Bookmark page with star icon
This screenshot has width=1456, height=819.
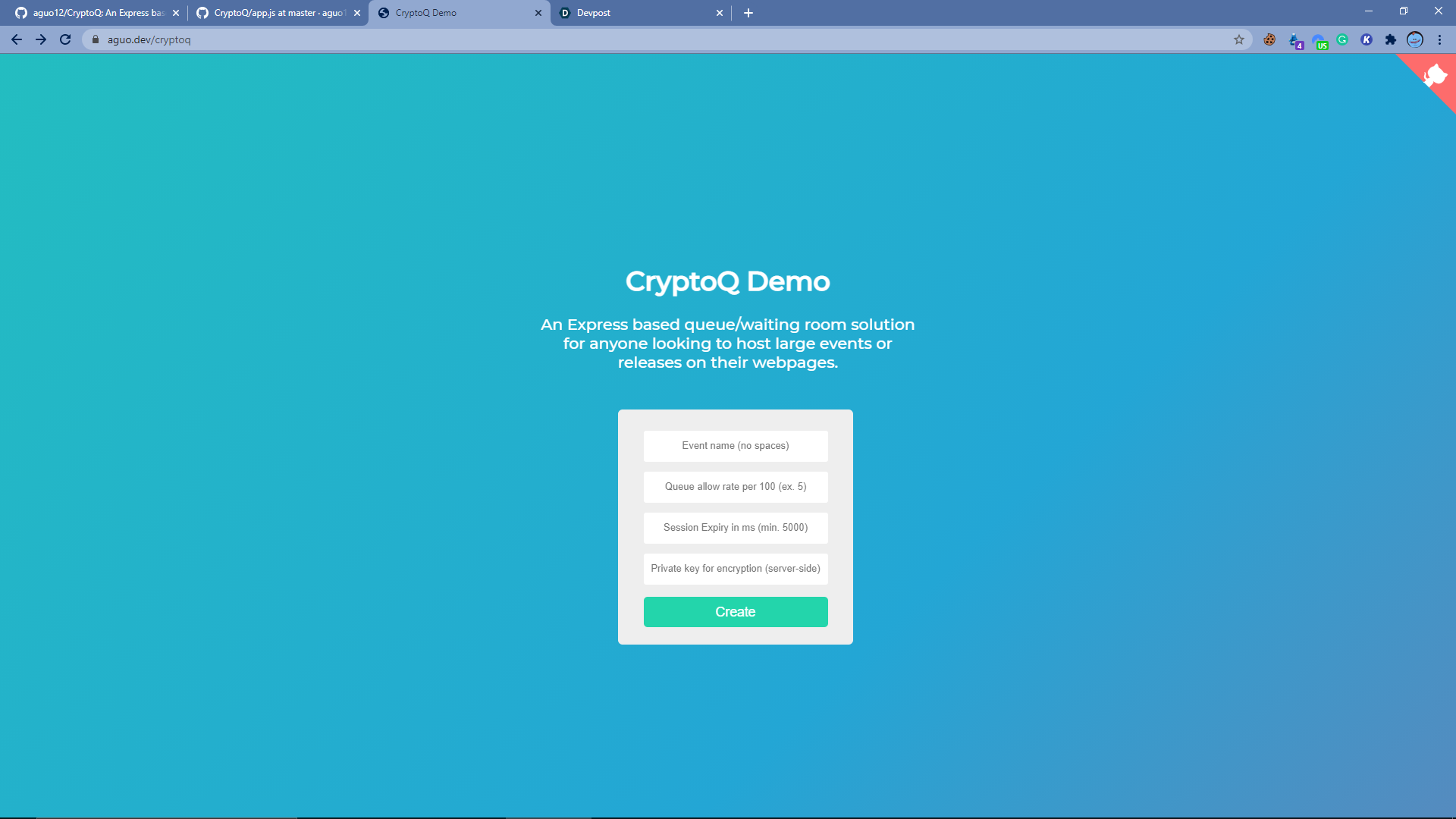point(1239,39)
